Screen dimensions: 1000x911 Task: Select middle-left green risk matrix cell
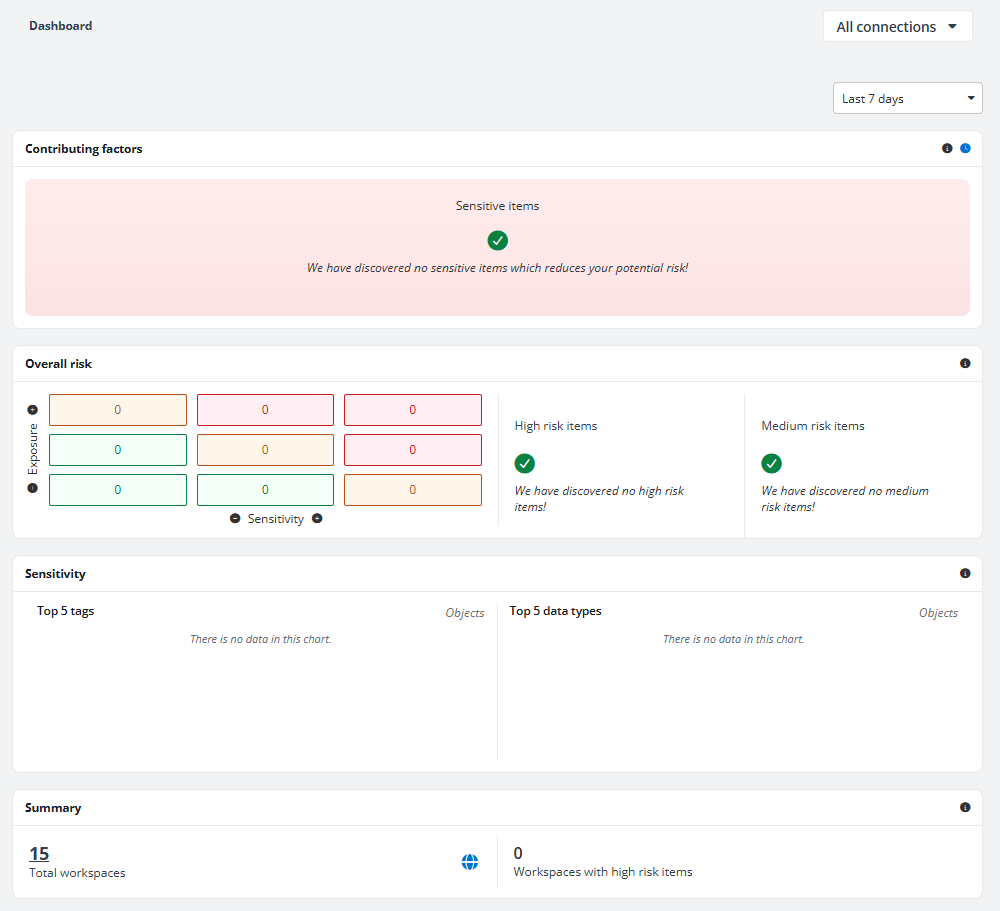[118, 450]
